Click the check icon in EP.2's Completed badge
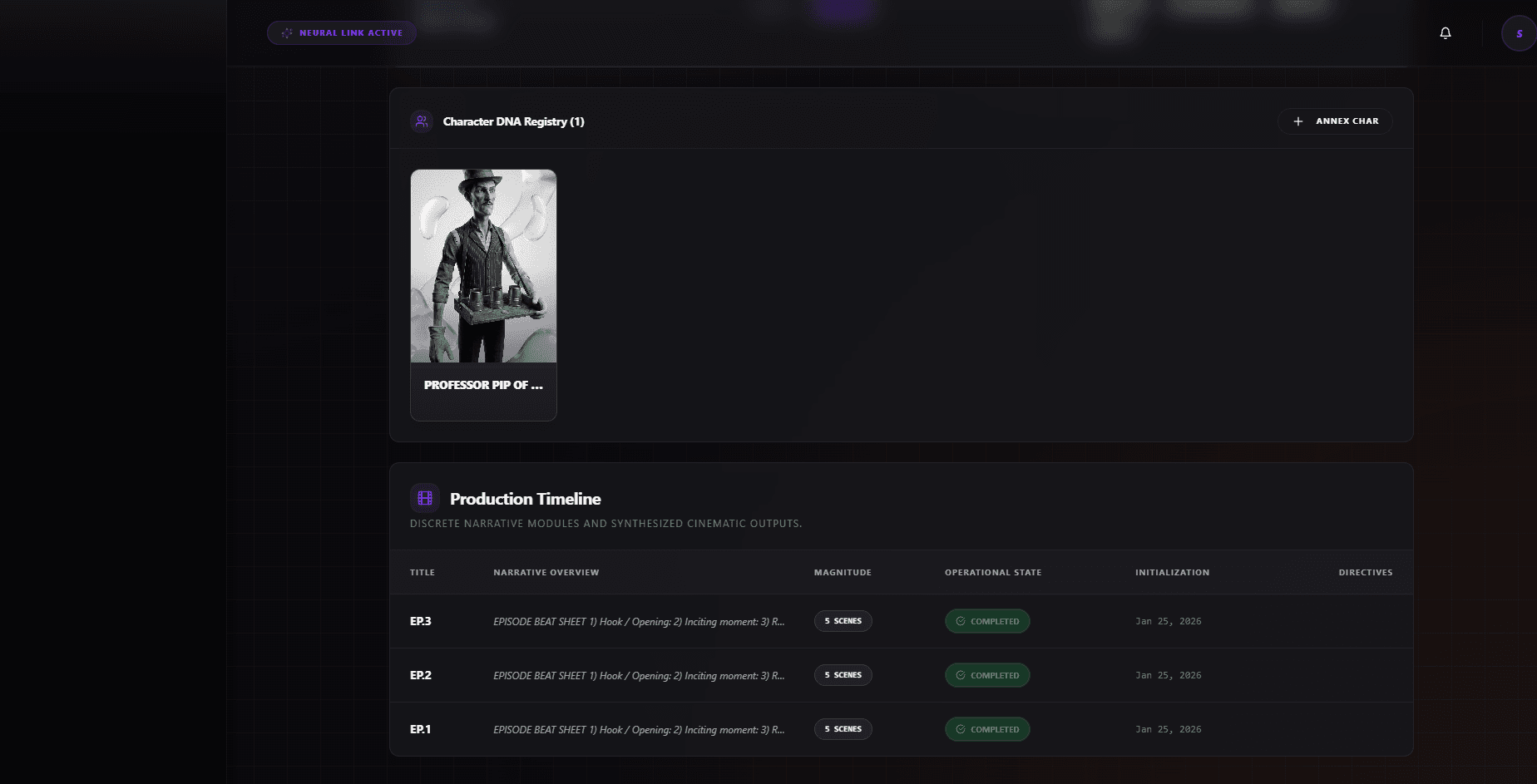The height and width of the screenshot is (784, 1537). 961,675
